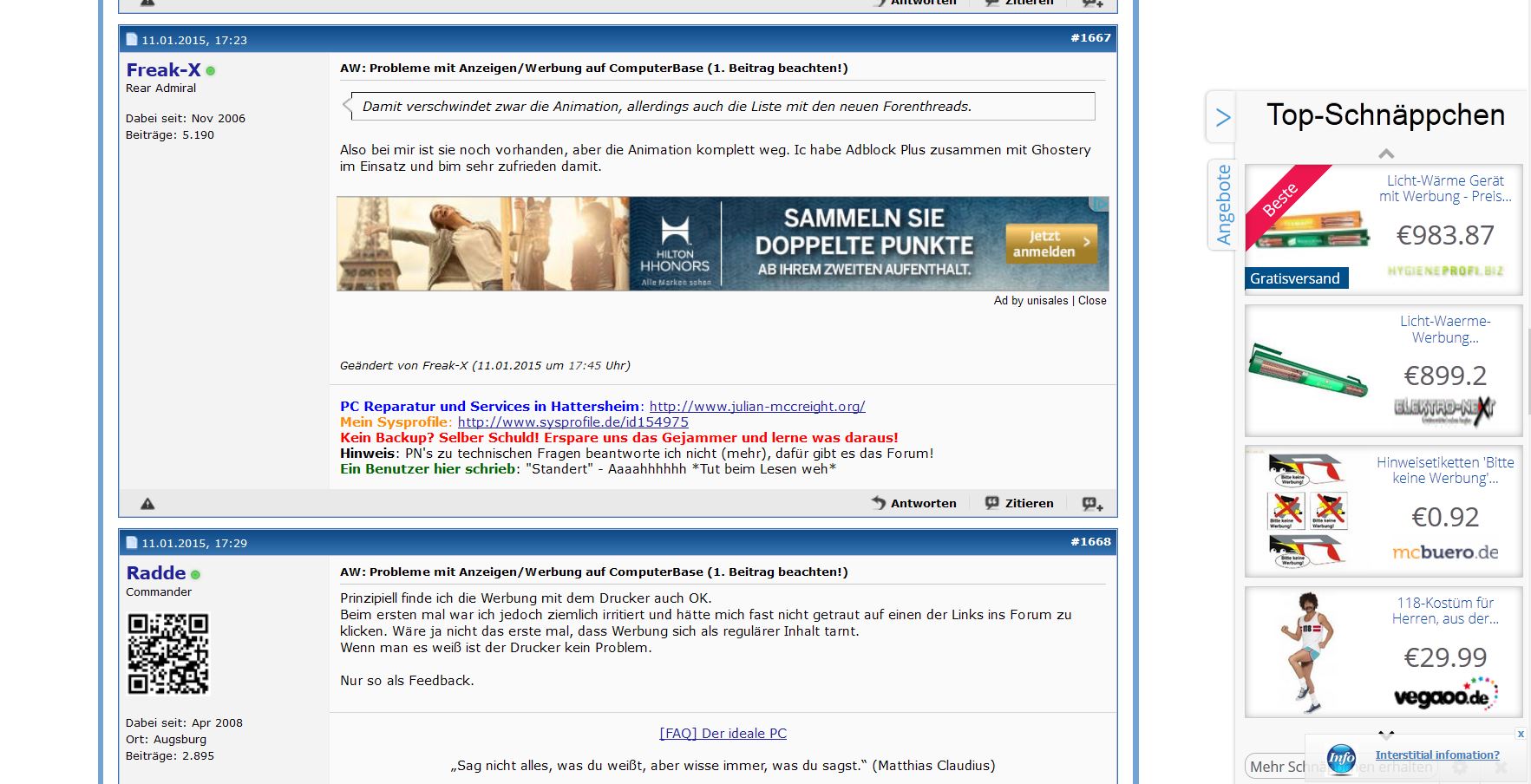1531x784 pixels.
Task: Click Freak-X's online status dot
Action: click(211, 71)
